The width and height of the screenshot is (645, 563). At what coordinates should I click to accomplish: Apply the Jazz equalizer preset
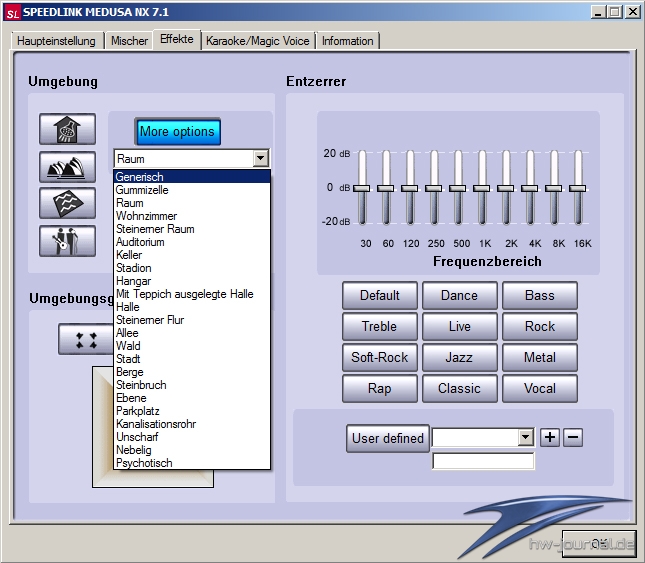(x=459, y=357)
